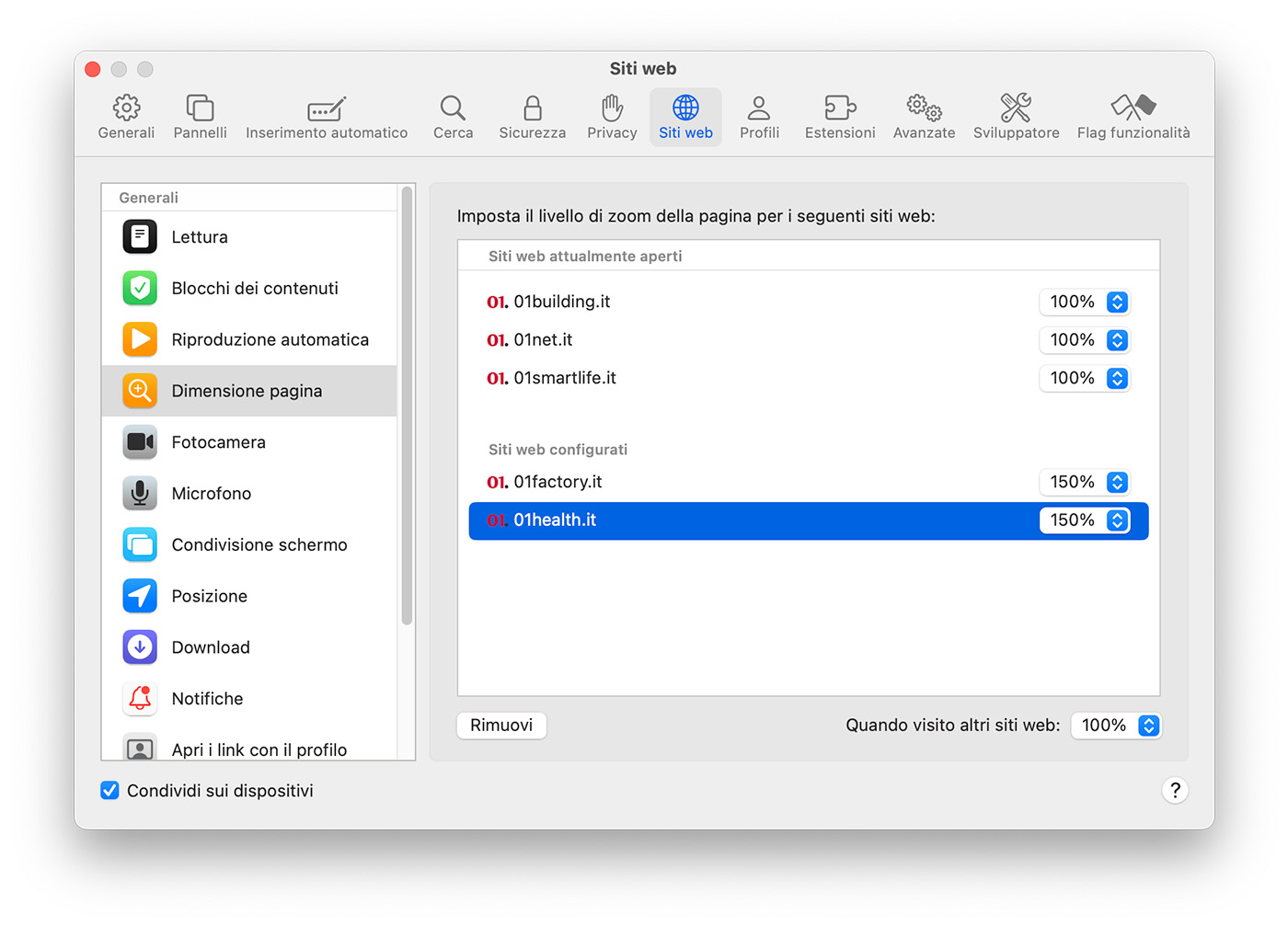
Task: Click the sidebar vertical scrollbar
Action: (407, 405)
